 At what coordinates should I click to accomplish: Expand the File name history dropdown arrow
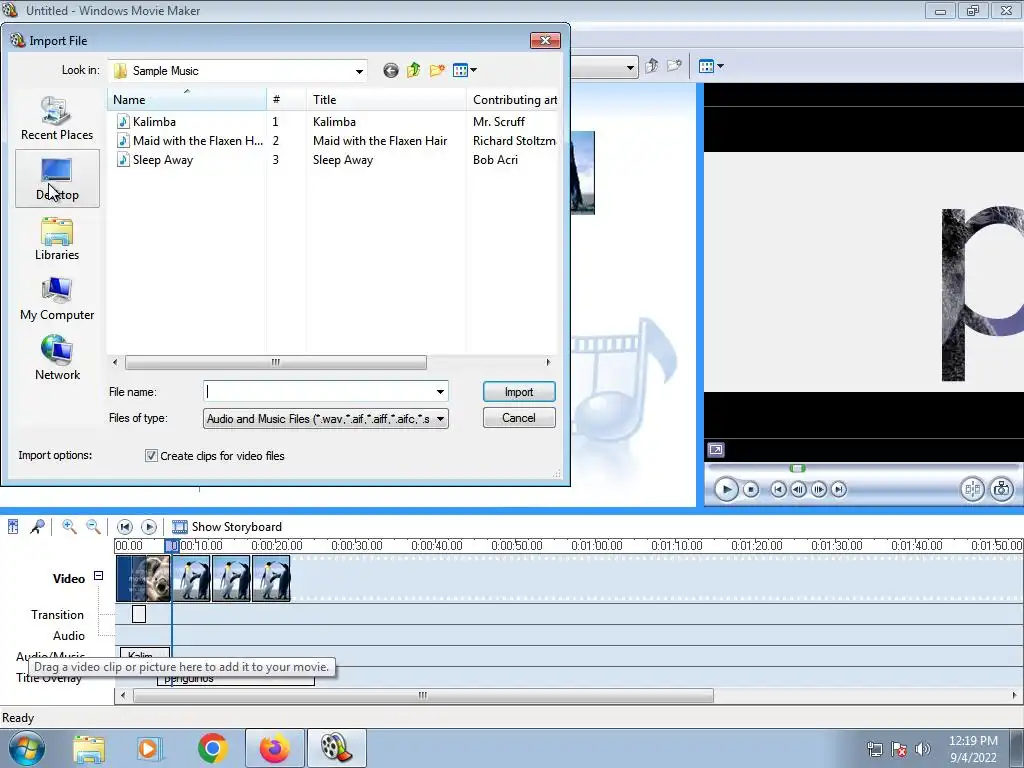[441, 392]
